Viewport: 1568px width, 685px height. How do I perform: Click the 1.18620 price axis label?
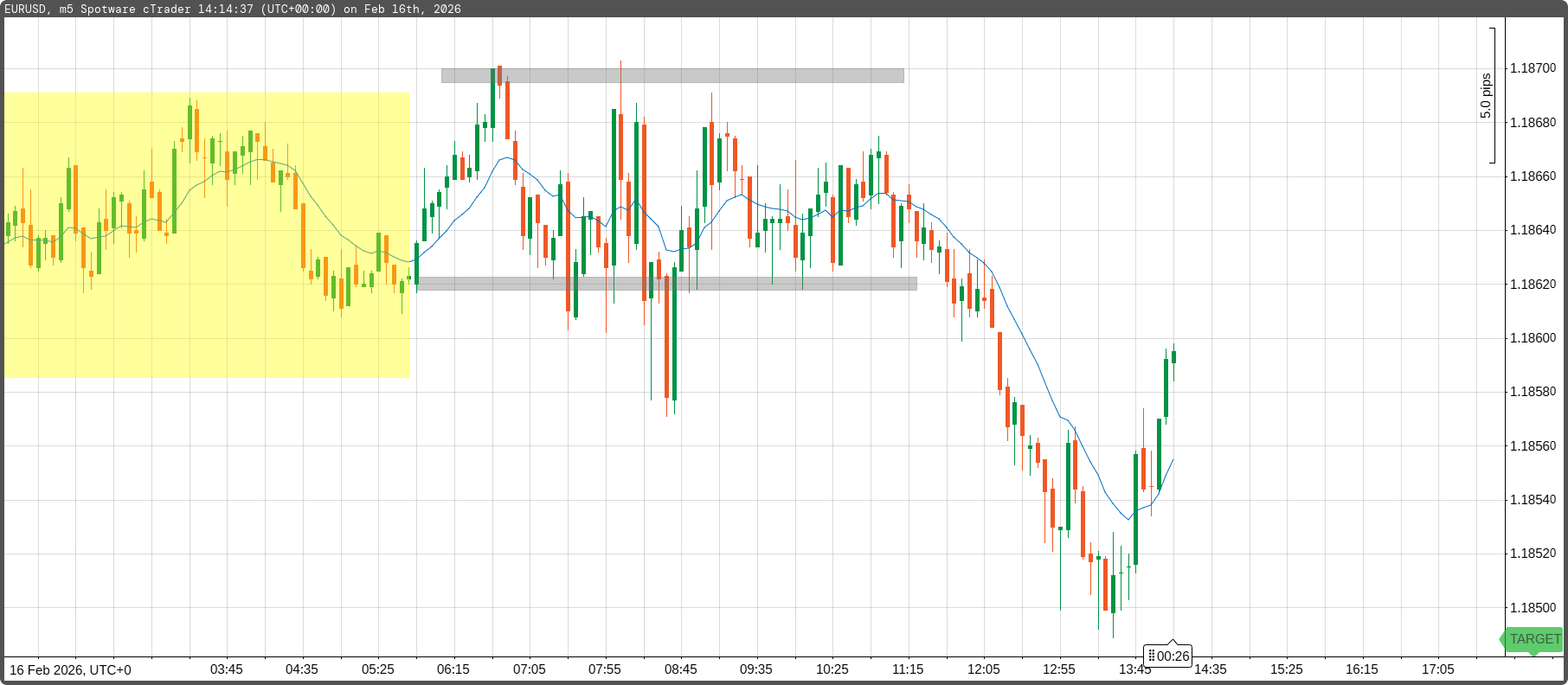[1533, 285]
